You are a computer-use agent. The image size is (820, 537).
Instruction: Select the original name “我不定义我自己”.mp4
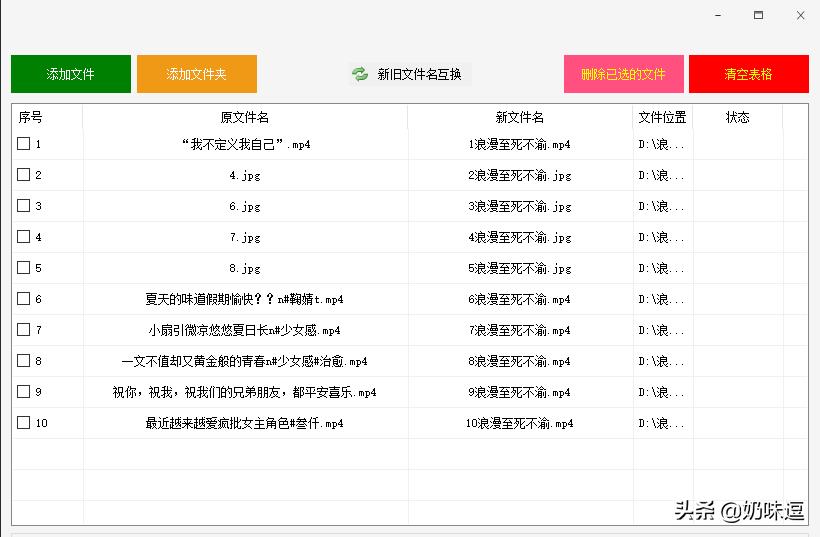click(x=245, y=144)
